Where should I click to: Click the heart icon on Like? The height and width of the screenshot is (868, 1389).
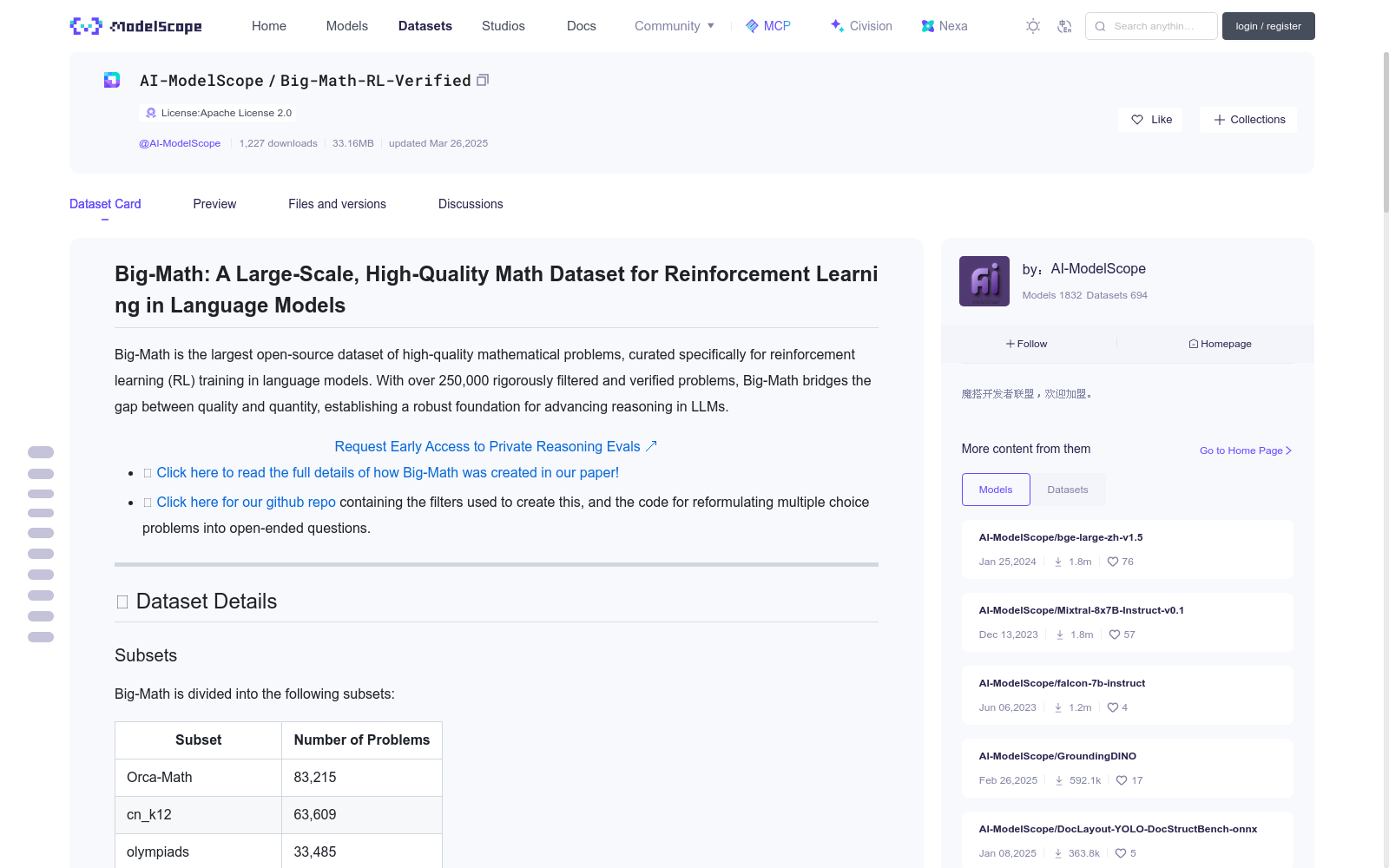pyautogui.click(x=1137, y=120)
